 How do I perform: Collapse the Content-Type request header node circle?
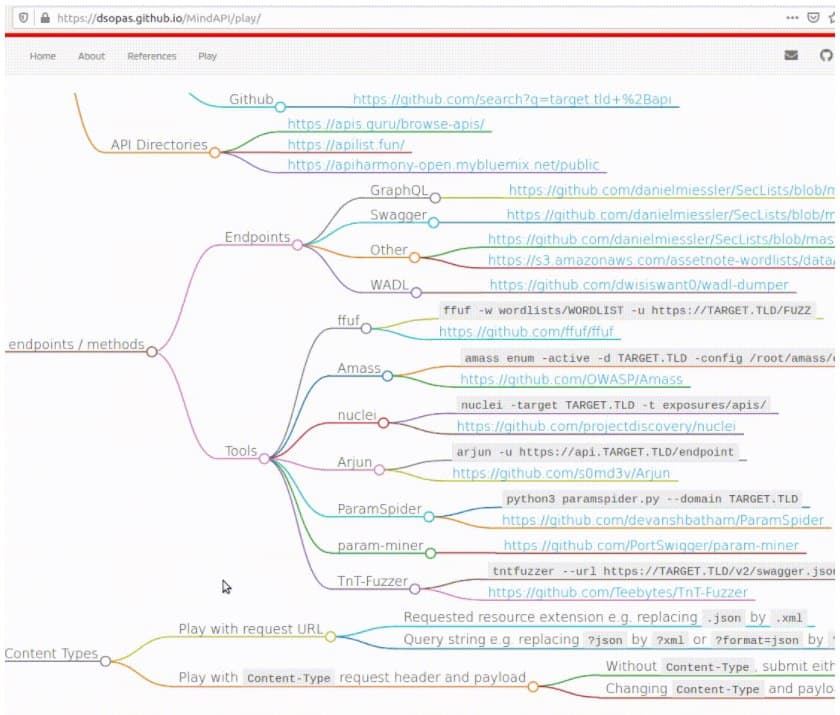click(x=533, y=686)
